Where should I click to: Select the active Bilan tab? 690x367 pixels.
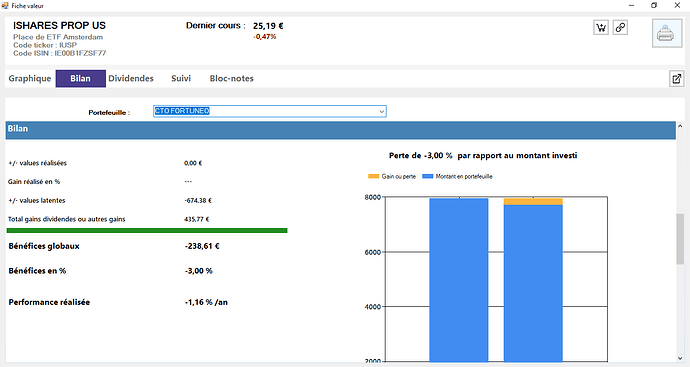click(81, 78)
